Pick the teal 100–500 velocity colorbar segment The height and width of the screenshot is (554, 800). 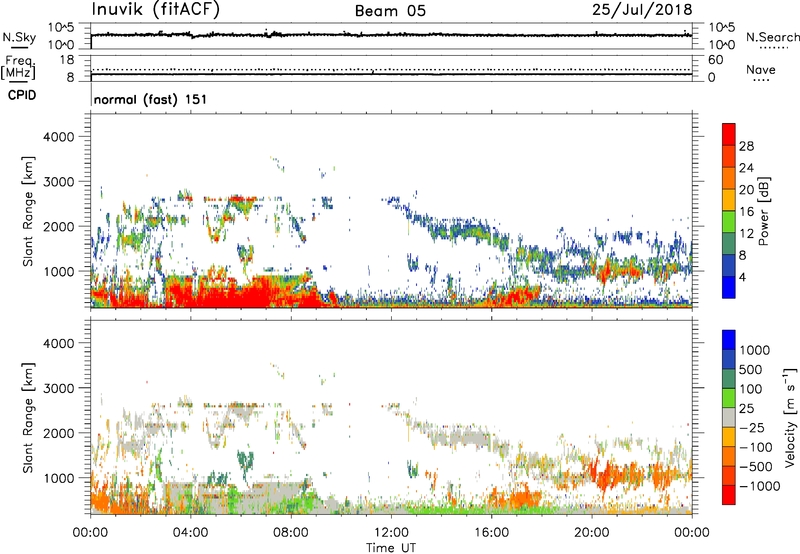[x=729, y=379]
